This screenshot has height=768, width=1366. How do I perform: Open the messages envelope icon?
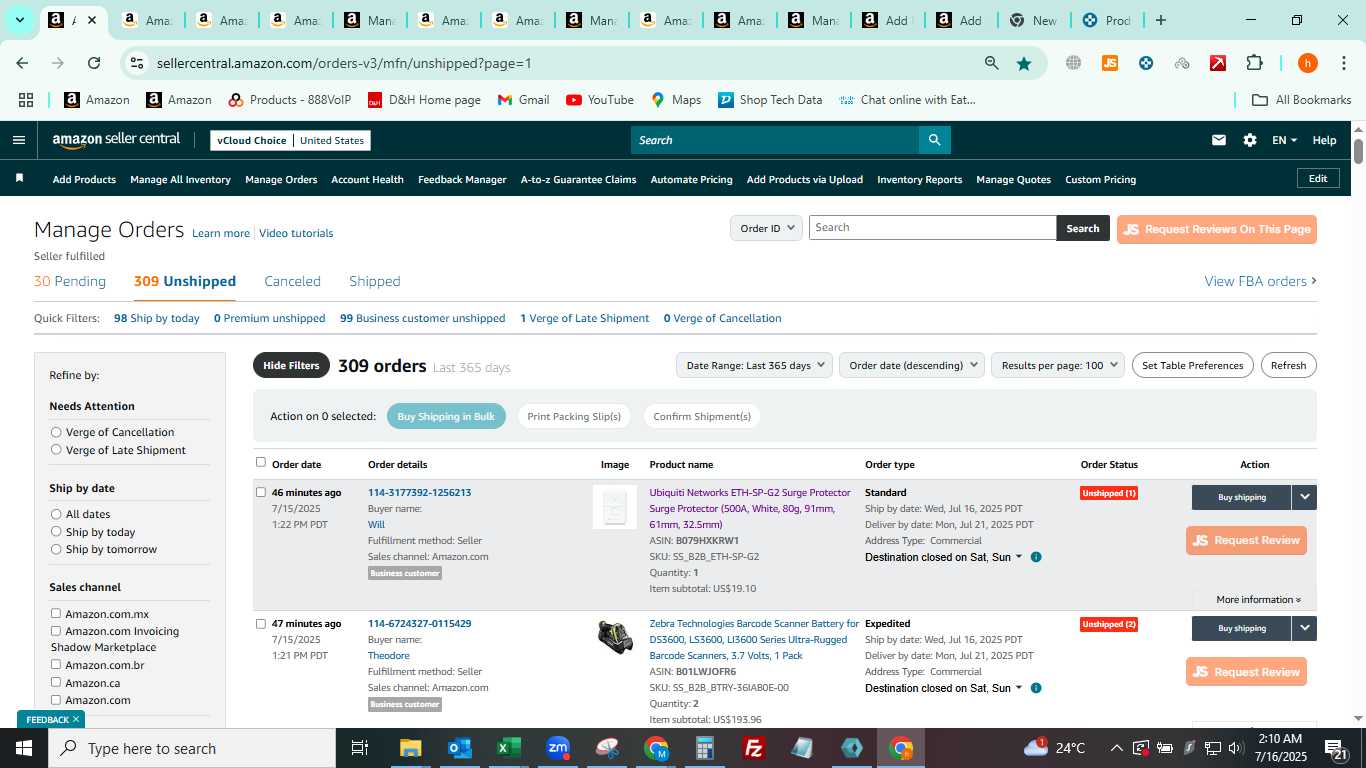tap(1218, 140)
